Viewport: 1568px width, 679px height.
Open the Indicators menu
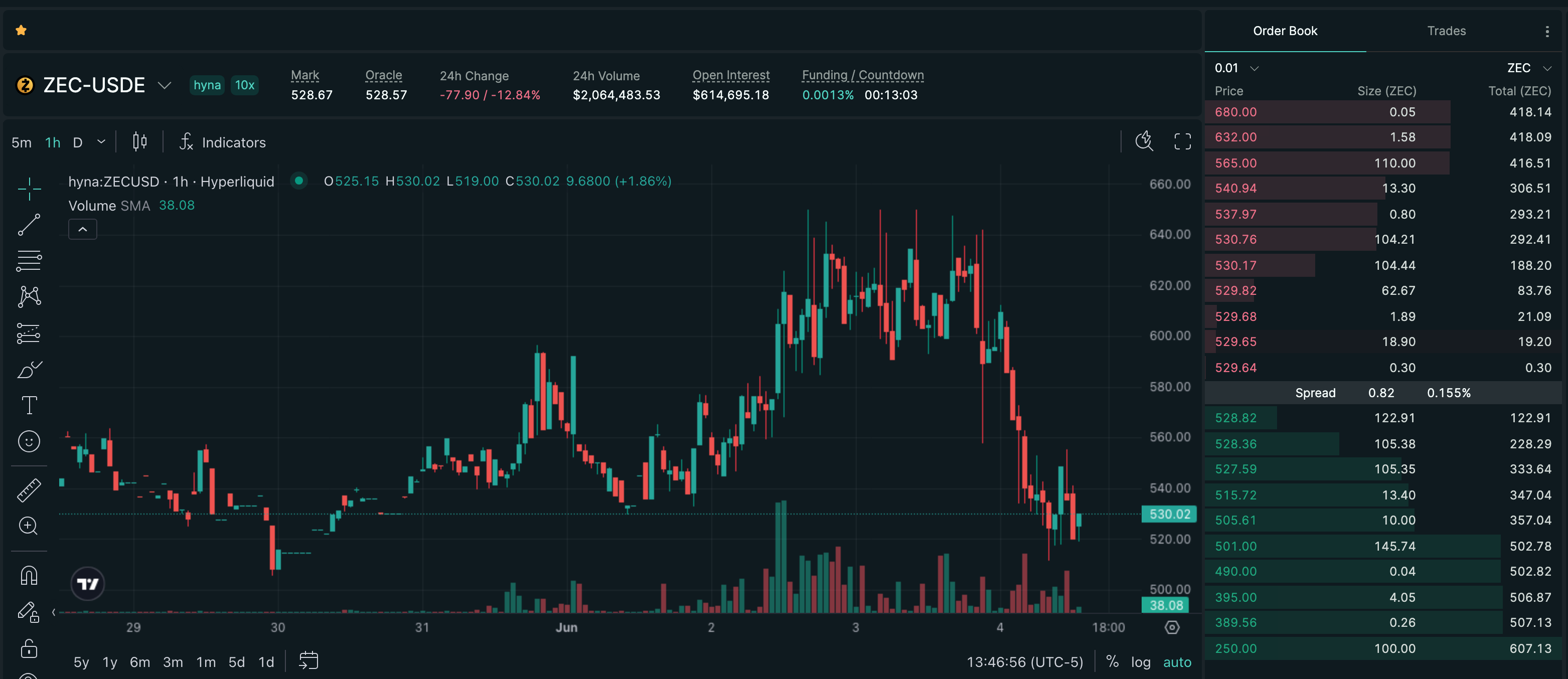click(x=223, y=142)
